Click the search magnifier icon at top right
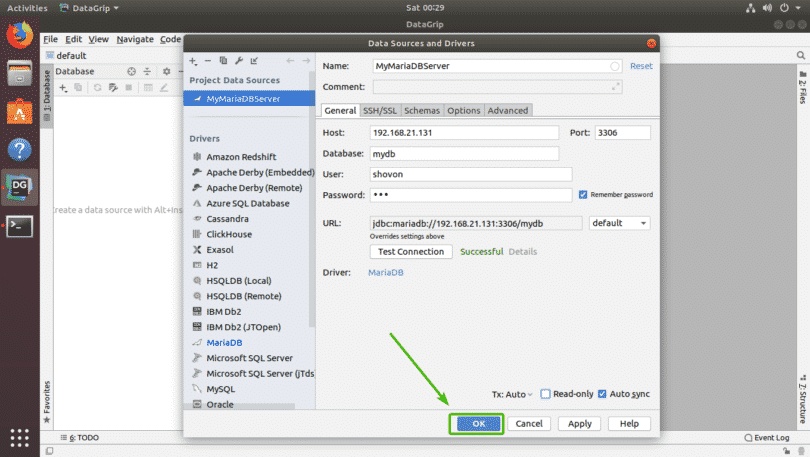Image resolution: width=810 pixels, height=457 pixels. click(801, 55)
